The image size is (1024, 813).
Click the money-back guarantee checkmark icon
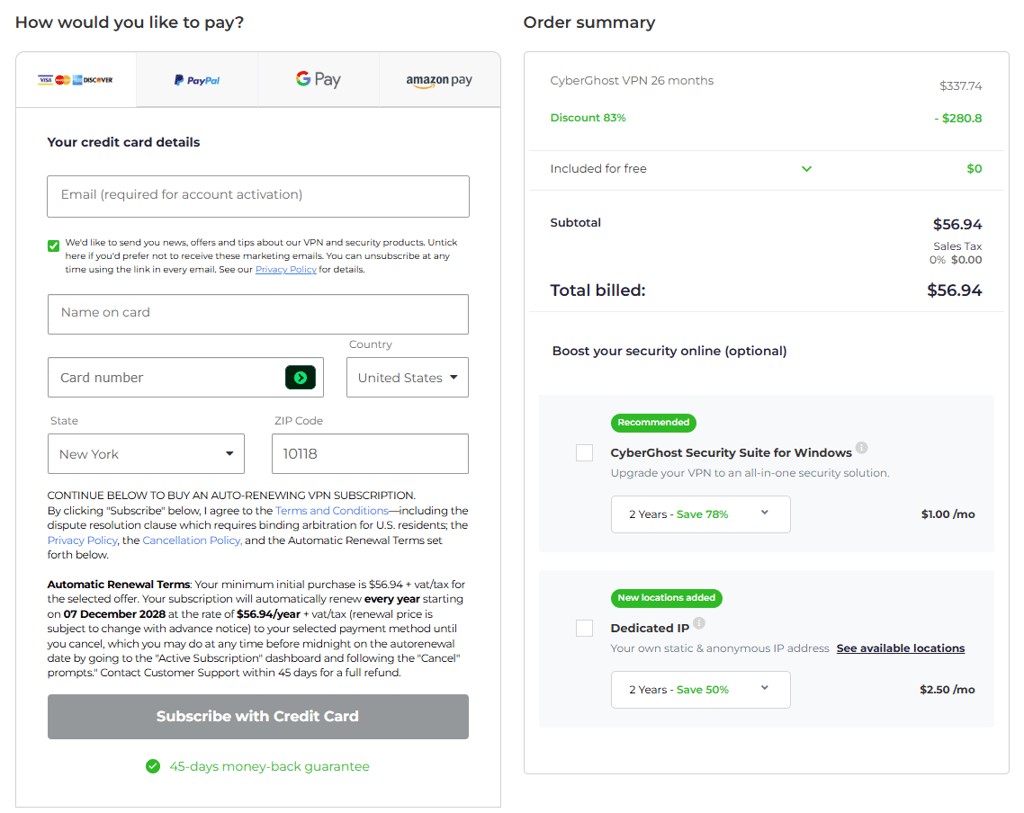coord(153,766)
